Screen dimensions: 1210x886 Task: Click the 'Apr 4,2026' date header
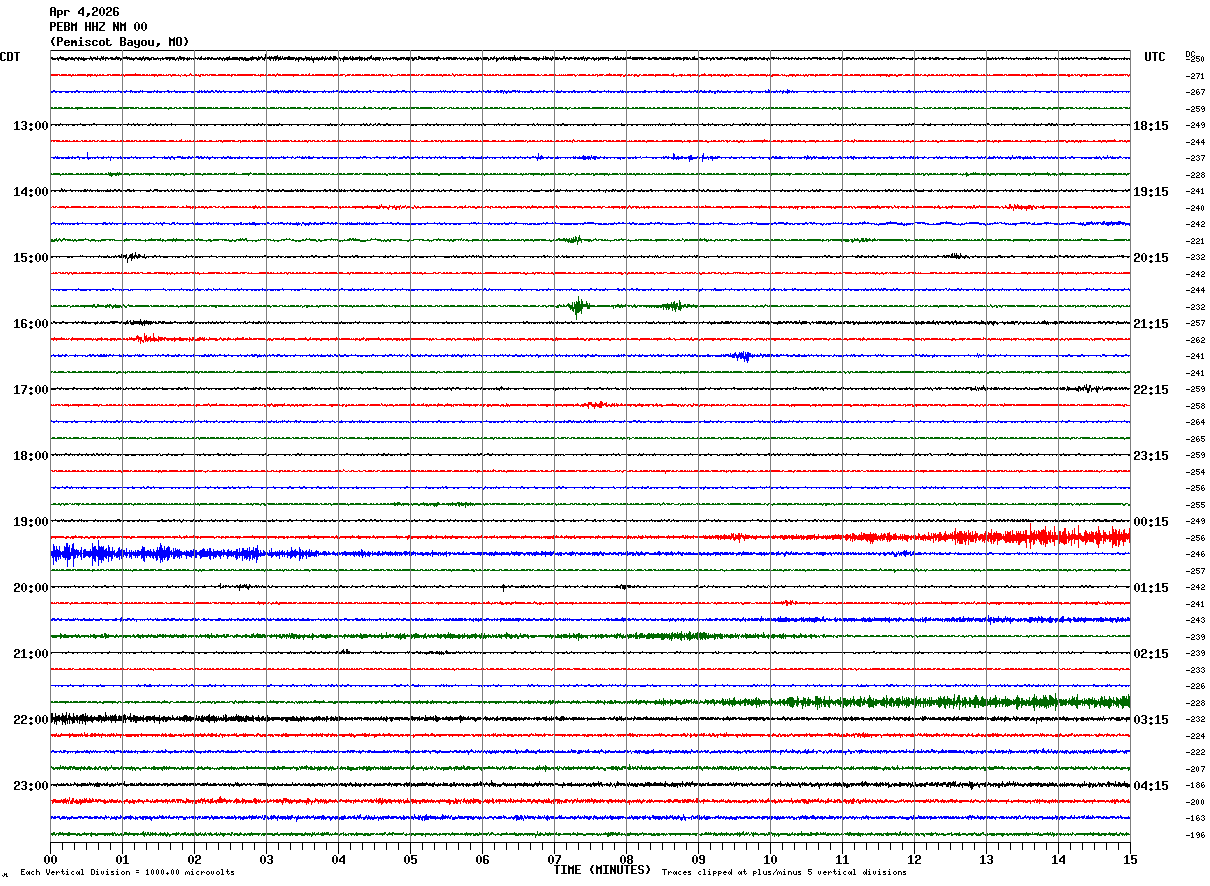pyautogui.click(x=84, y=12)
